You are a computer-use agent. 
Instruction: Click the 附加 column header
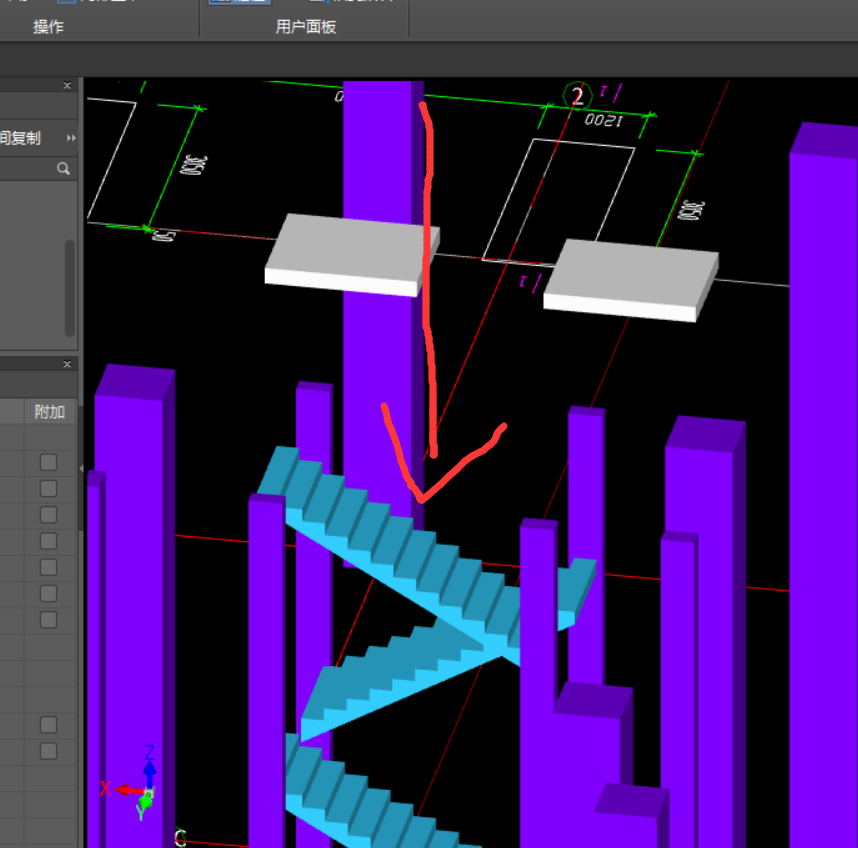[x=50, y=411]
